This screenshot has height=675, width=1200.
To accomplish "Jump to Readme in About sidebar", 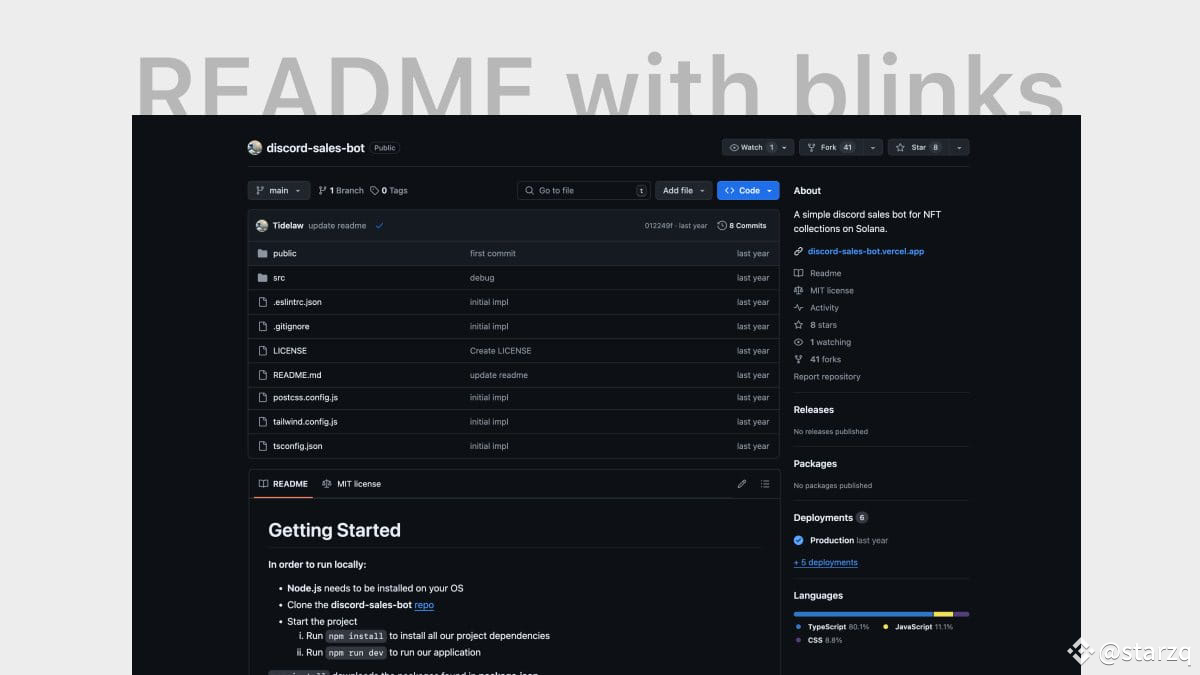I will 818,273.
